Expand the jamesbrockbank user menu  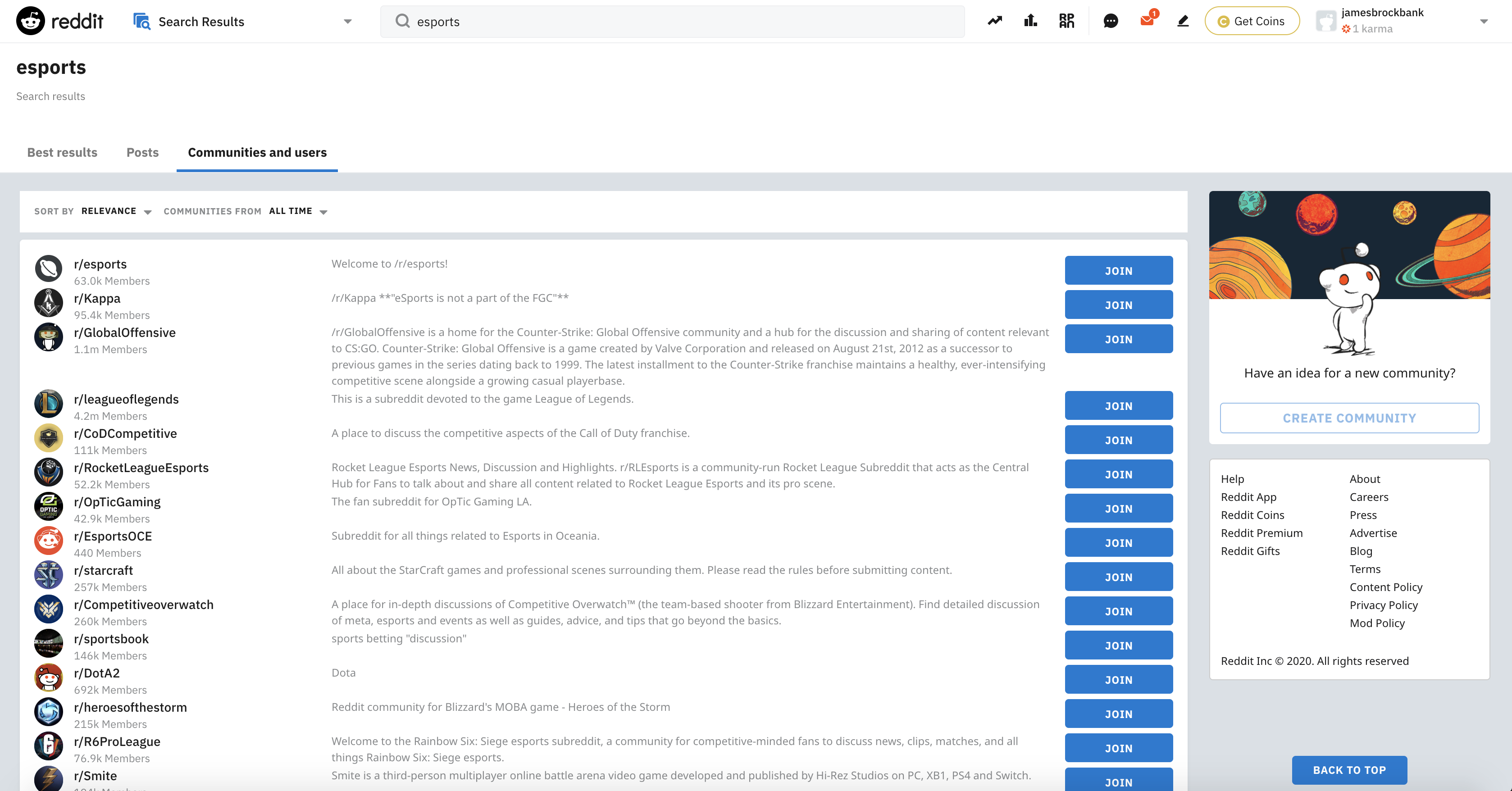point(1483,22)
